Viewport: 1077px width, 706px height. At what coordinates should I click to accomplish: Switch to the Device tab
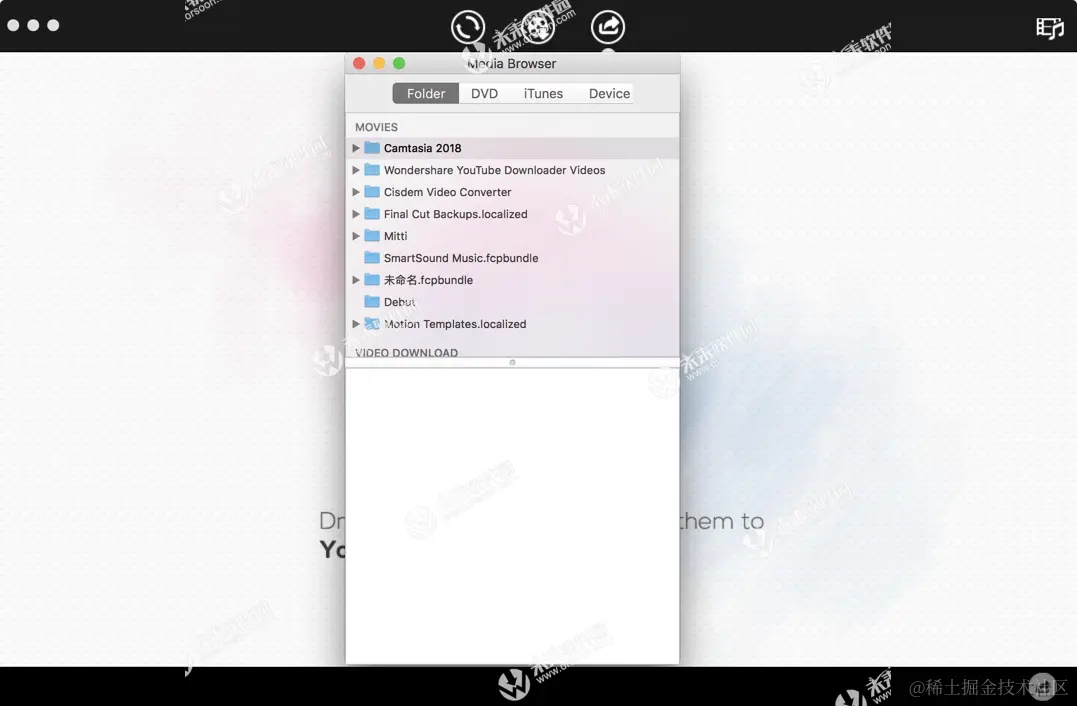pos(609,93)
